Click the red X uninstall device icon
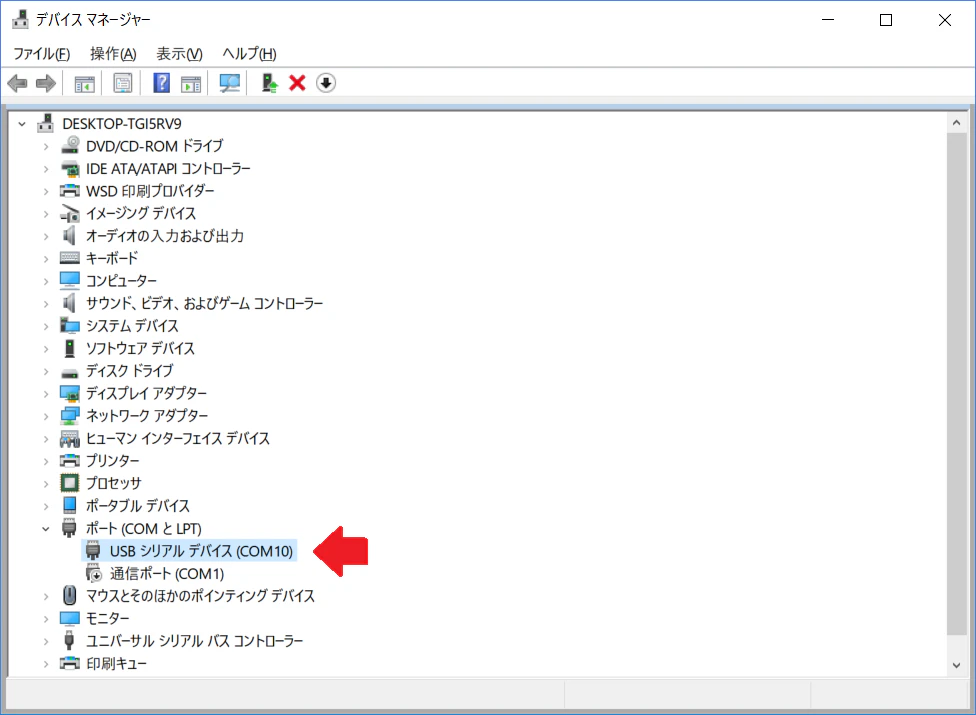976x715 pixels. click(298, 83)
